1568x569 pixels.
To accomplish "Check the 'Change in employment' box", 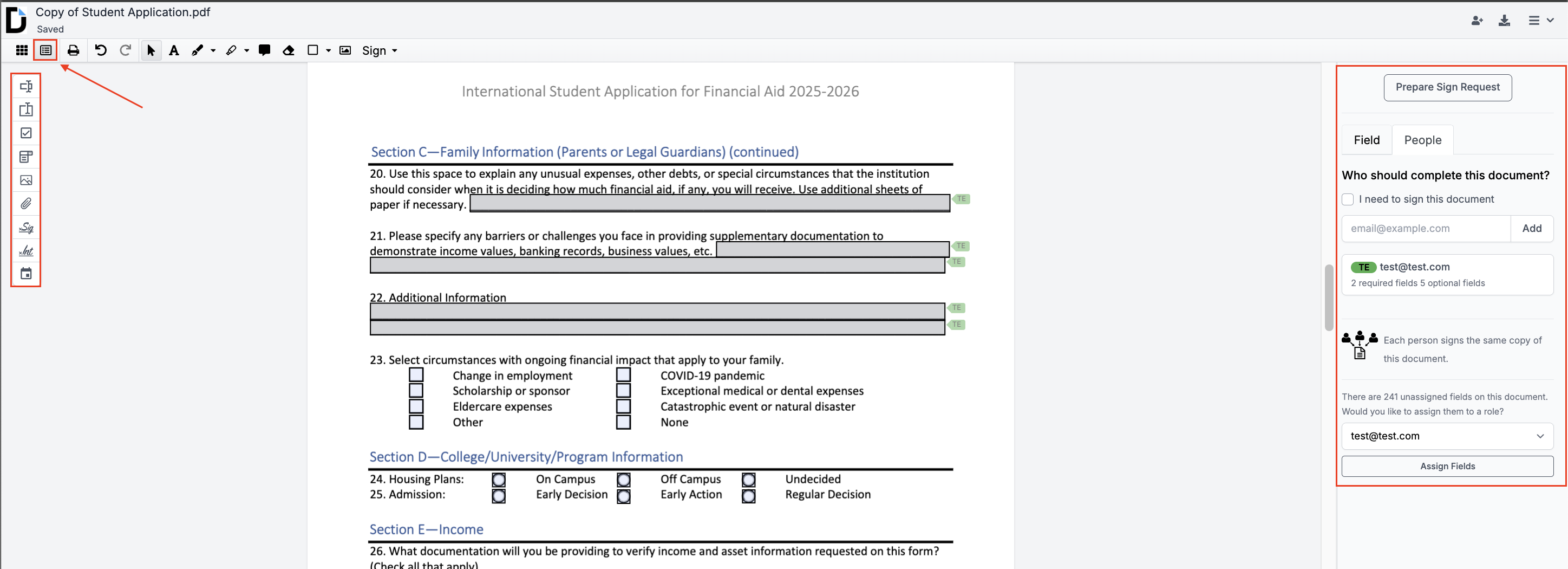I will tap(416, 374).
